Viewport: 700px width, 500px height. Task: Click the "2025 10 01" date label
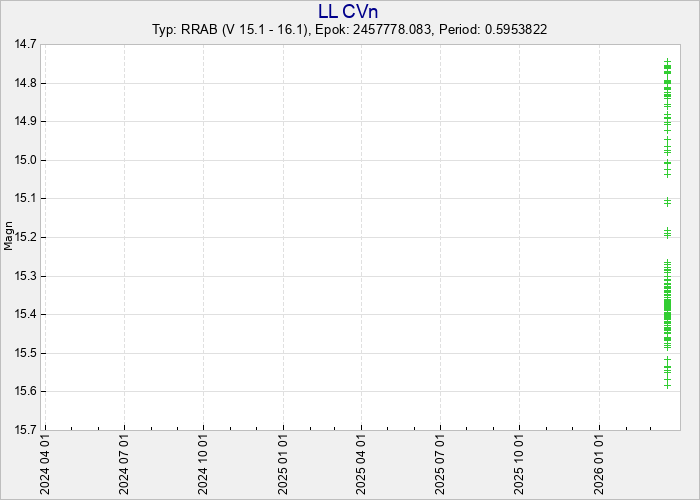[x=520, y=465]
